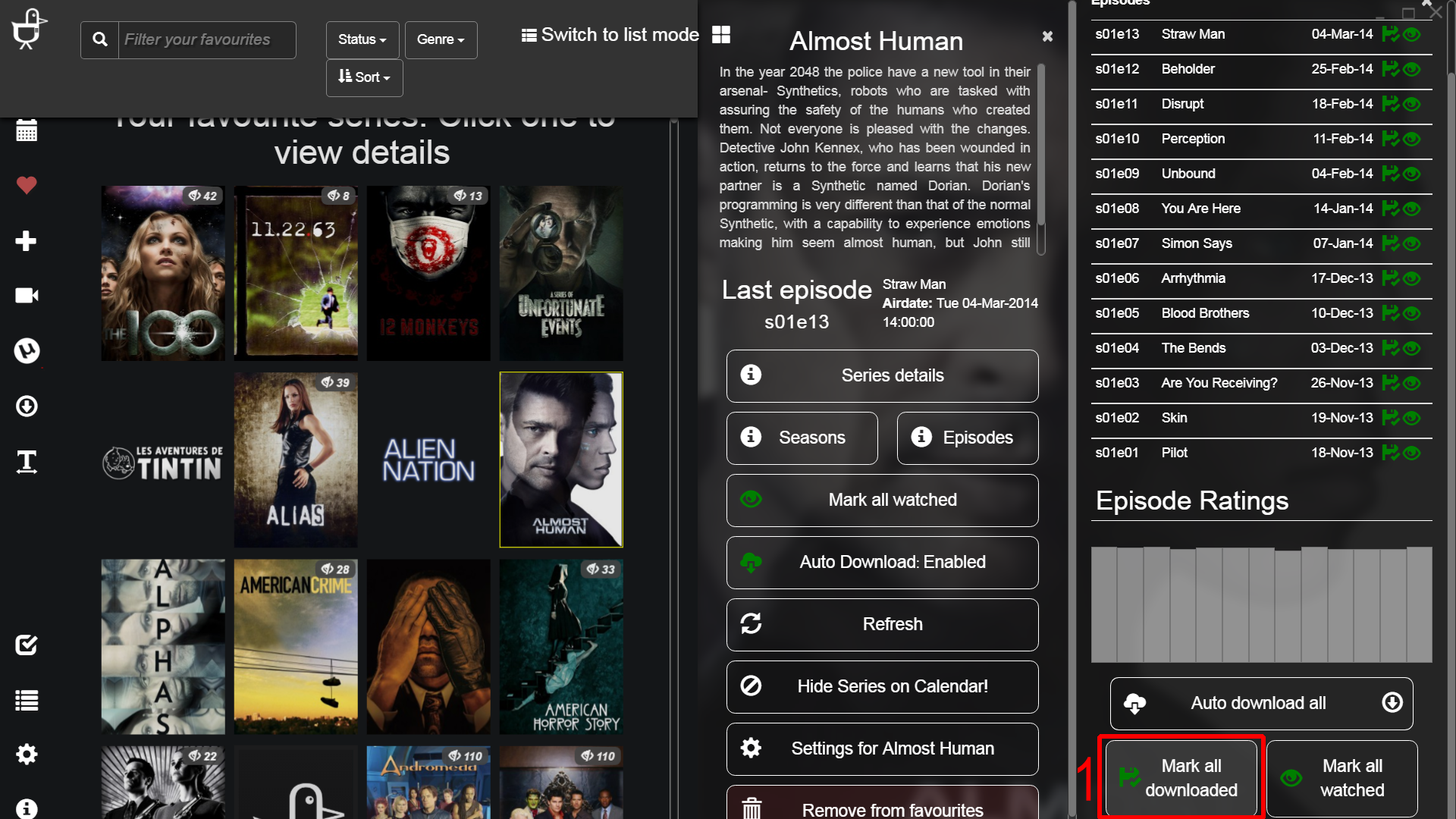The height and width of the screenshot is (819, 1456).
Task: Open the Sort dropdown menu
Action: click(364, 77)
